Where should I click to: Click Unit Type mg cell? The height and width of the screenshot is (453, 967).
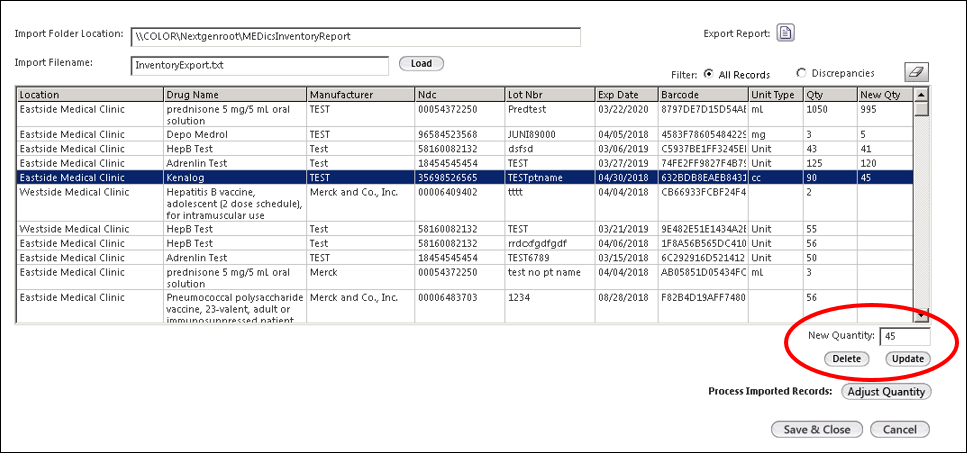(x=776, y=134)
